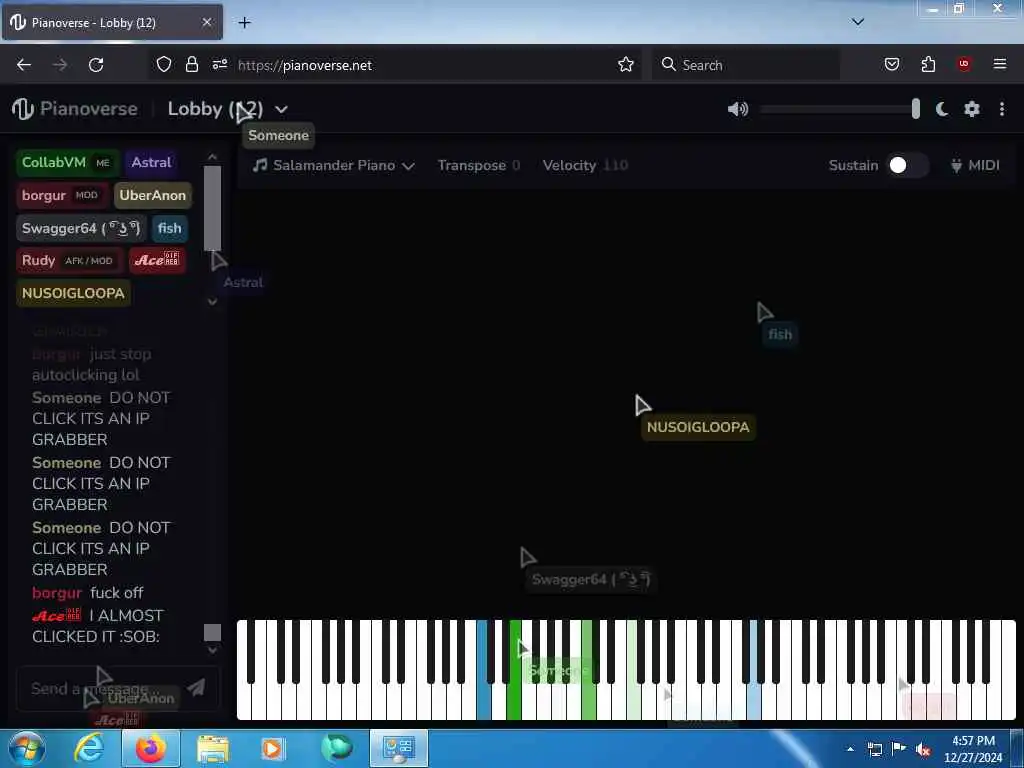
Task: Open the Firefox hamburger menu
Action: point(1000,64)
